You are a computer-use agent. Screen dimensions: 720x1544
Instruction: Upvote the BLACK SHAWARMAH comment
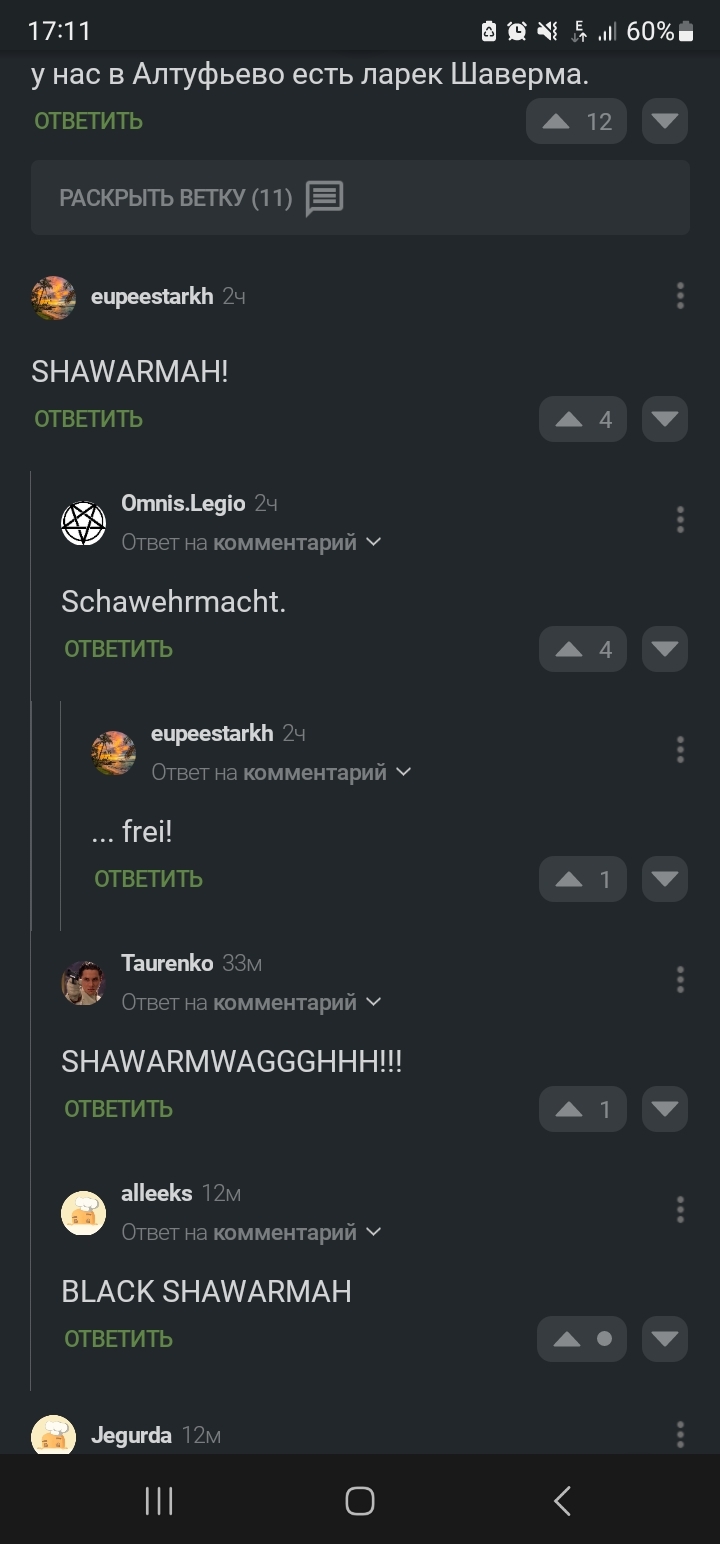pos(583,1339)
